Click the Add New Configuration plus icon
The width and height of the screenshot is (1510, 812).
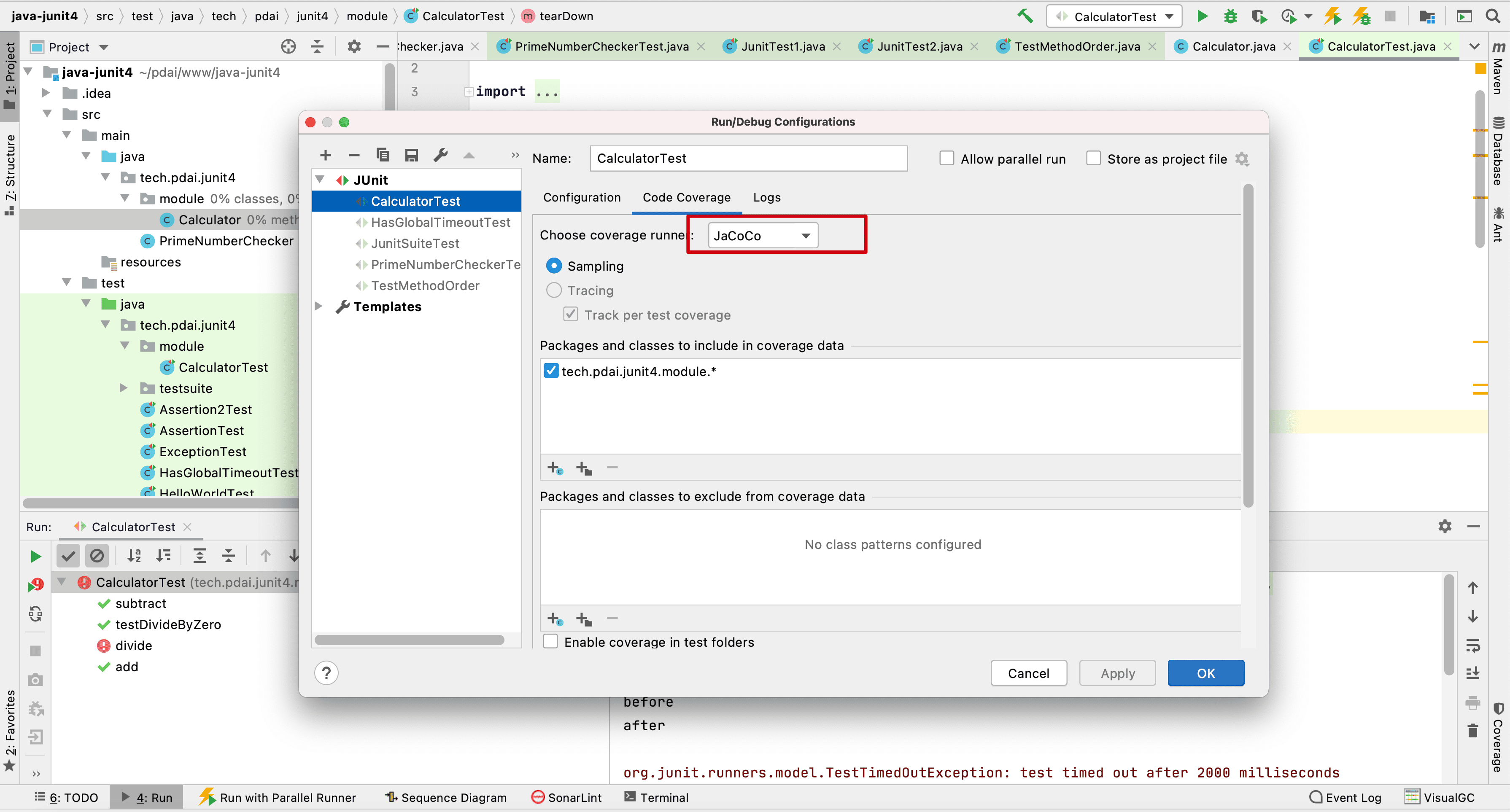point(325,155)
